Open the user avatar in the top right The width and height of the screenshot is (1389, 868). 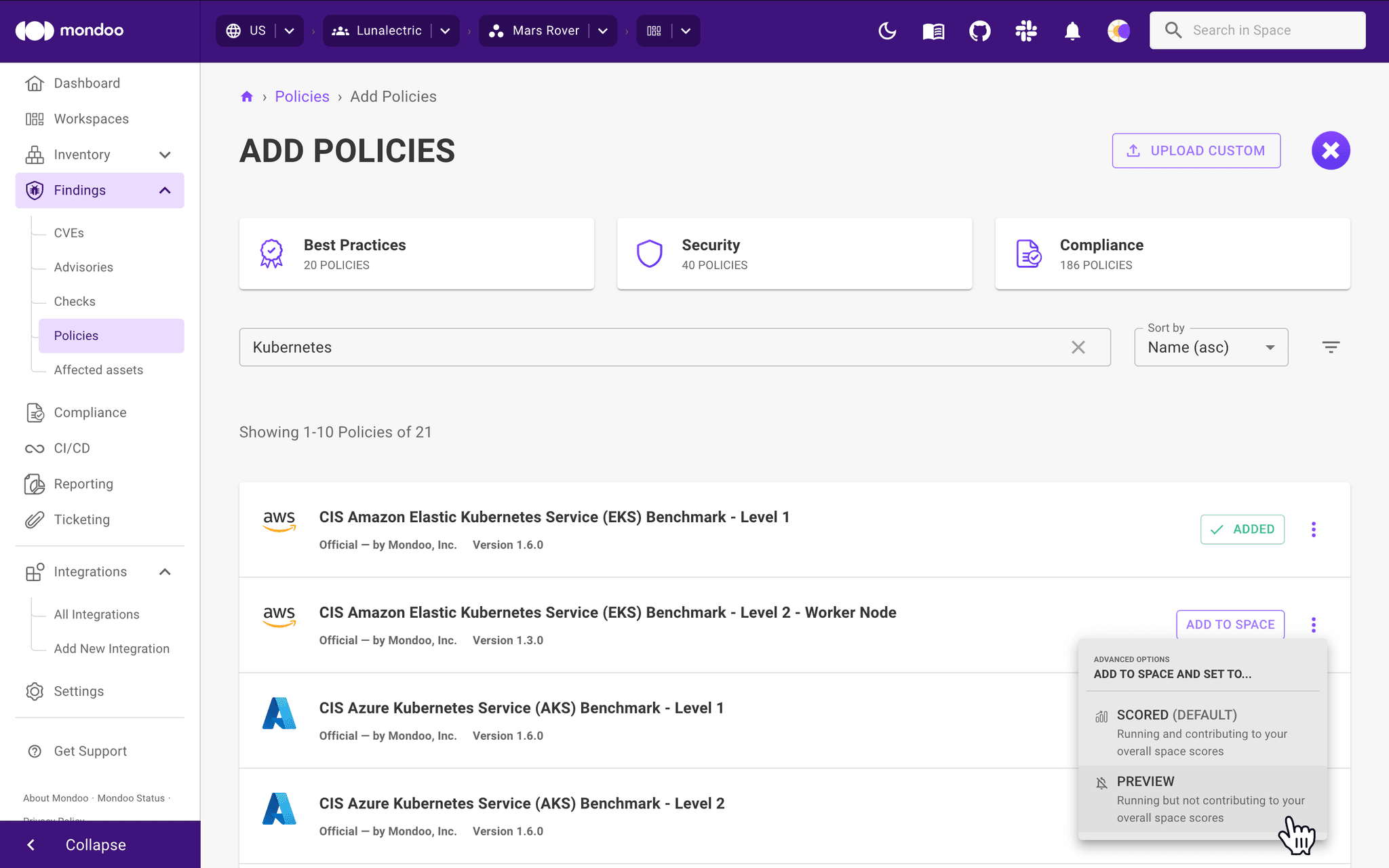pos(1118,31)
